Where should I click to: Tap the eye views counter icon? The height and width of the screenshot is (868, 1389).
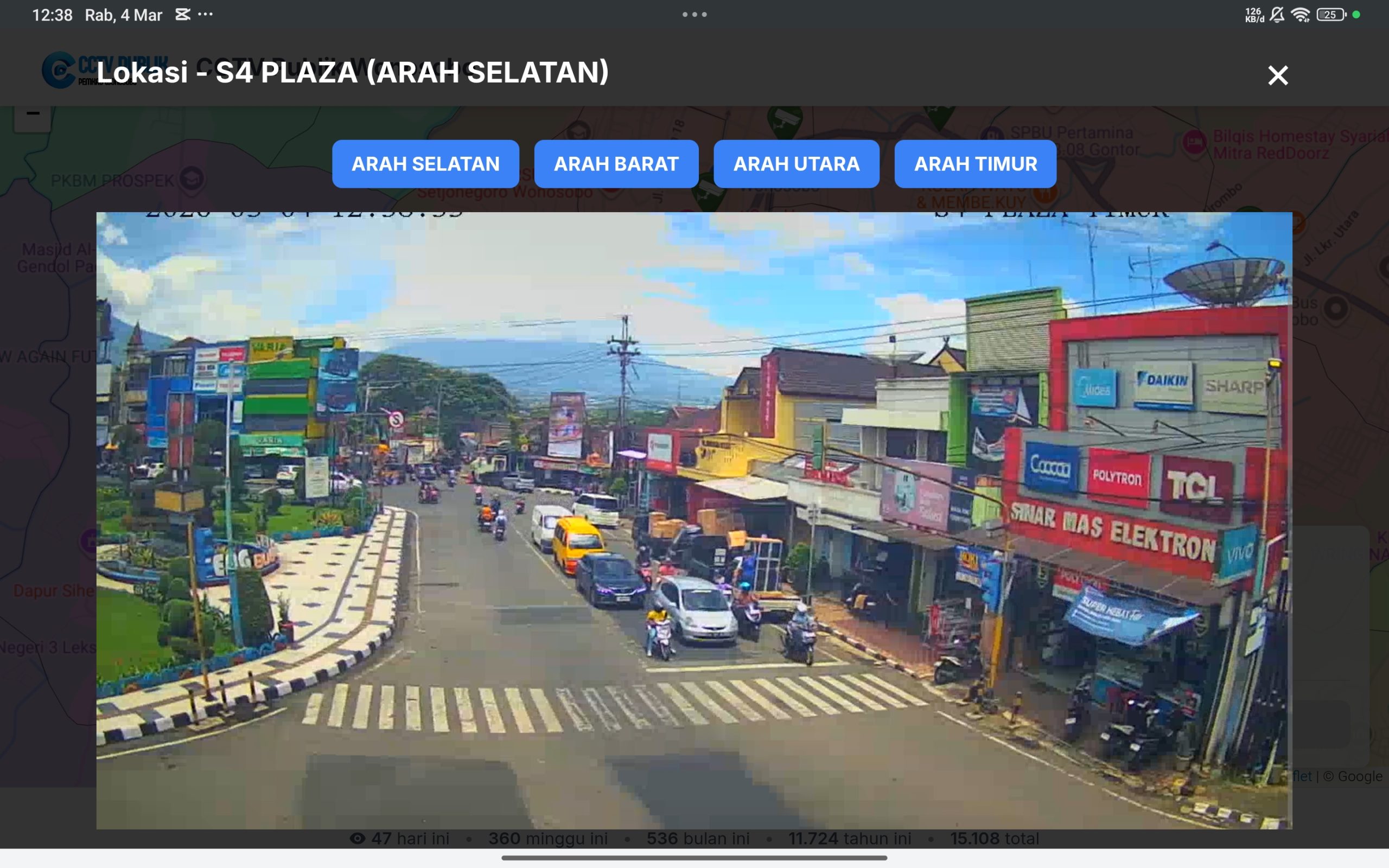click(358, 839)
